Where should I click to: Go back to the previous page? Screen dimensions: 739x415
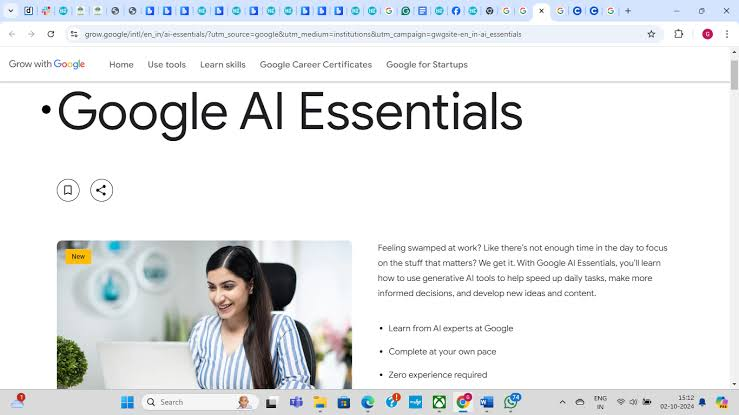[12, 34]
